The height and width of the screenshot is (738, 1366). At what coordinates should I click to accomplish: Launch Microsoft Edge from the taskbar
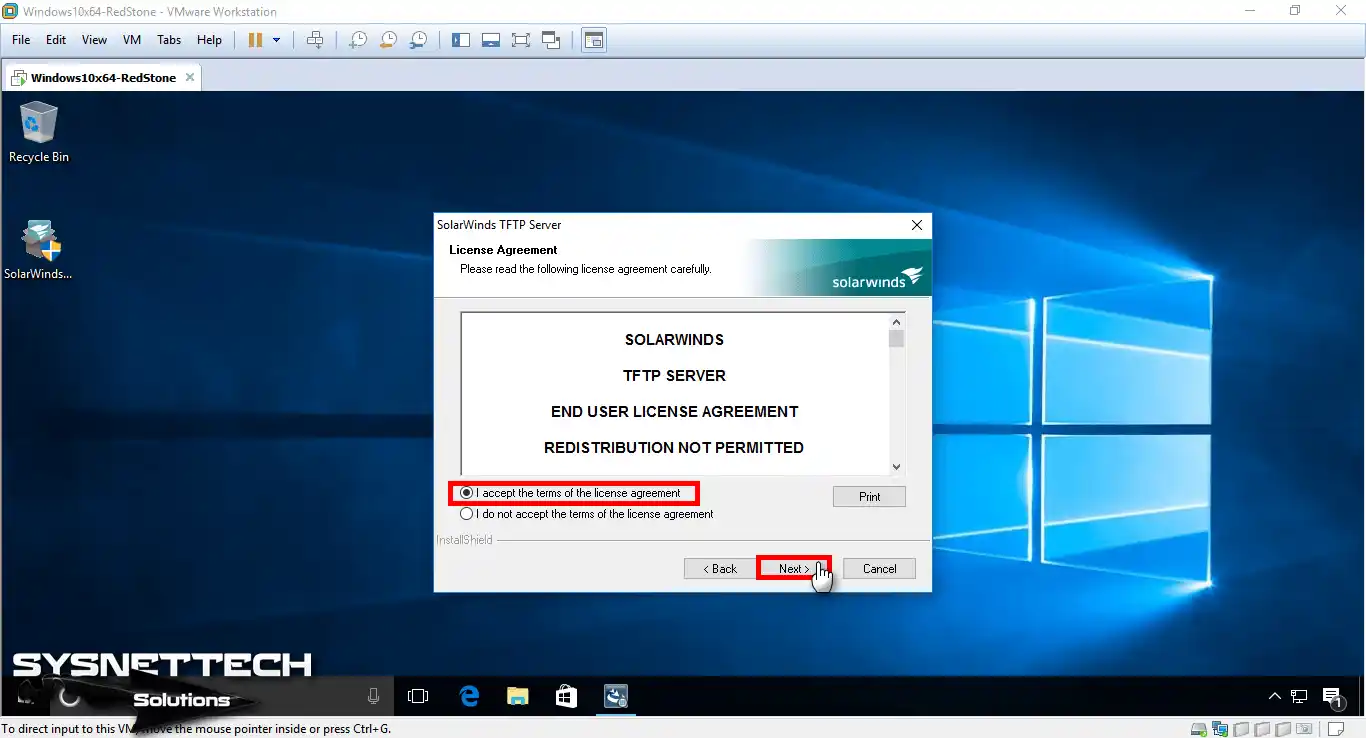coord(469,696)
